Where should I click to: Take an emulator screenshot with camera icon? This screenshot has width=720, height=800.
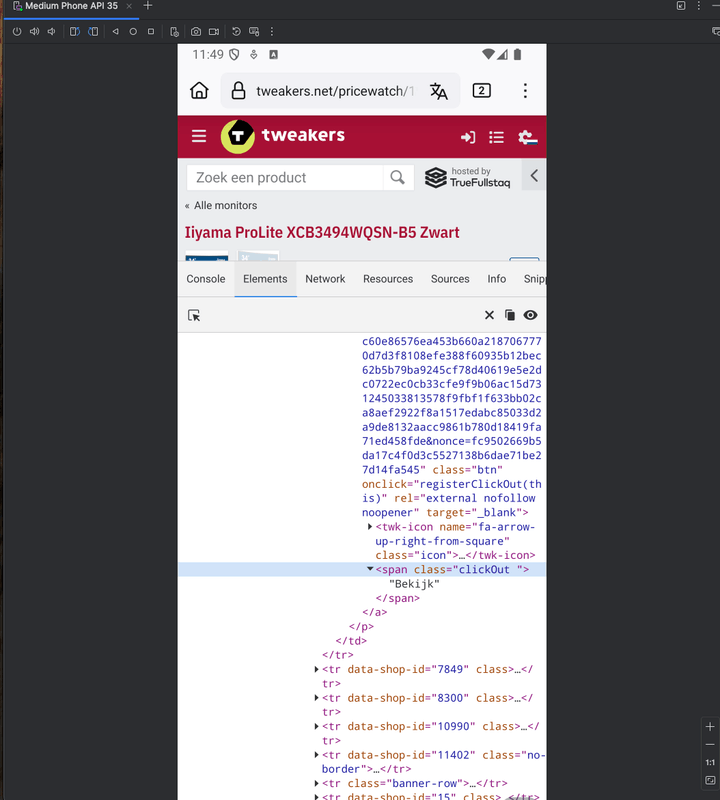click(x=195, y=32)
